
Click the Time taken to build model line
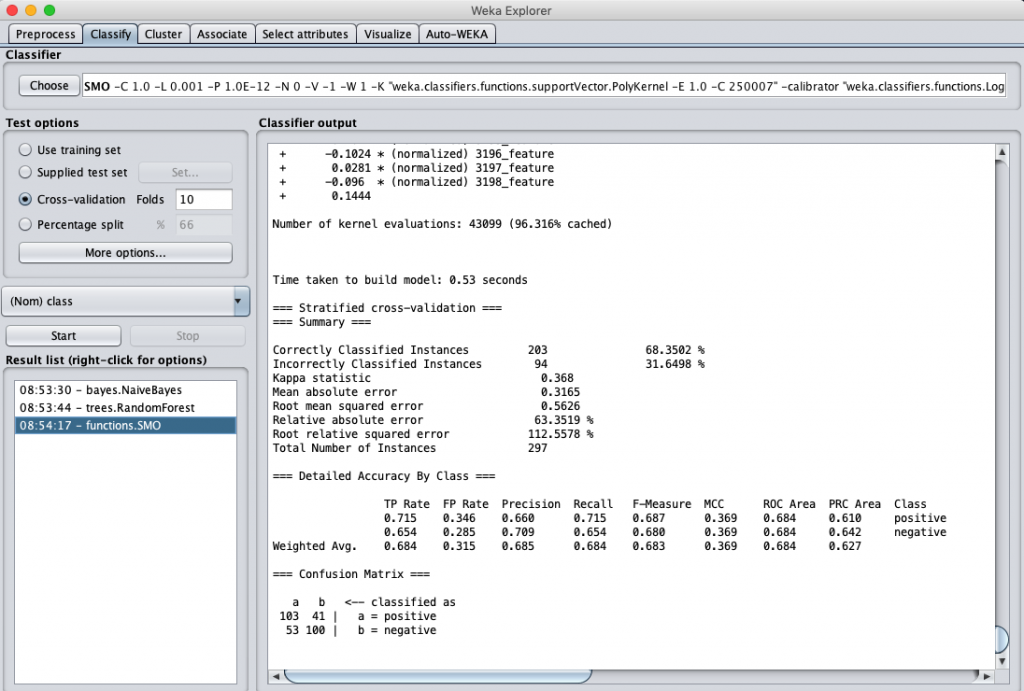pyautogui.click(x=400, y=280)
